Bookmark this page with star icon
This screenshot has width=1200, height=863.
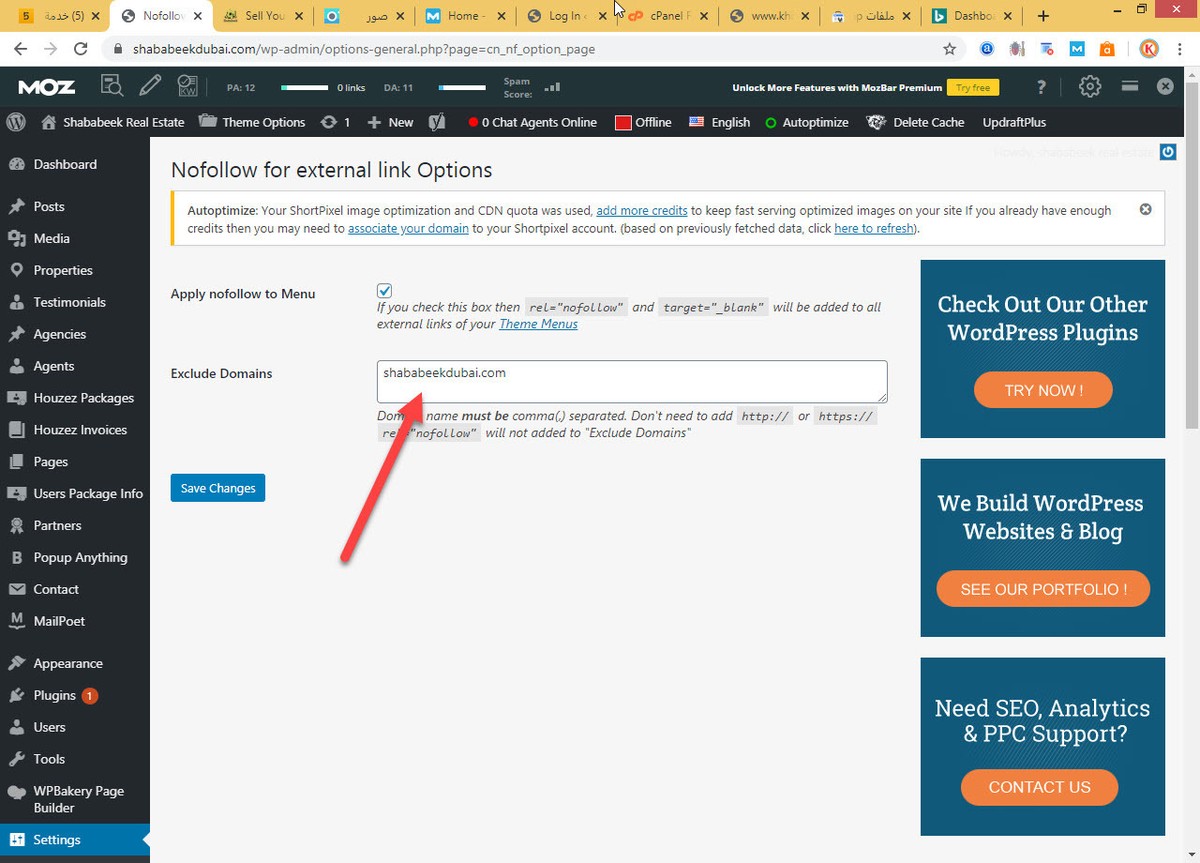point(950,48)
